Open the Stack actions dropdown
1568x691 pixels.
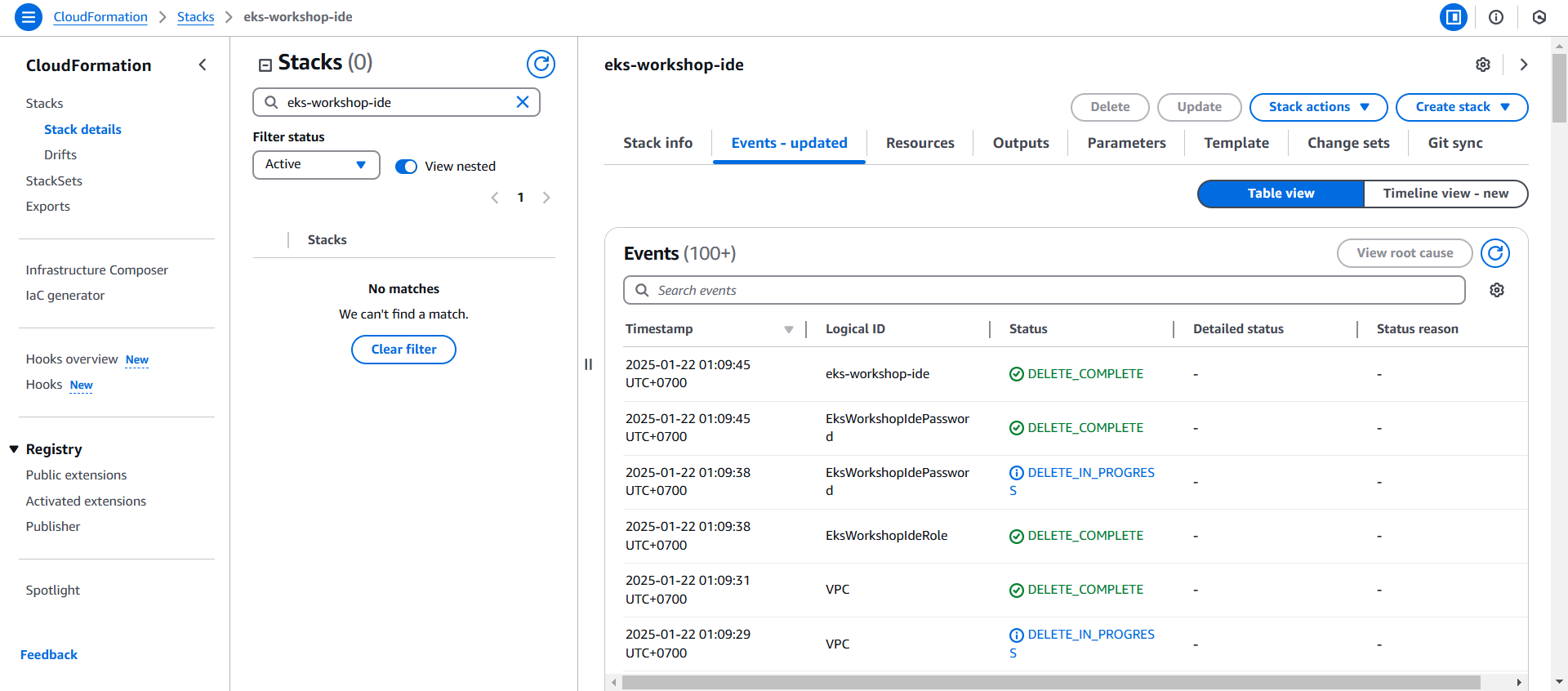[1318, 107]
